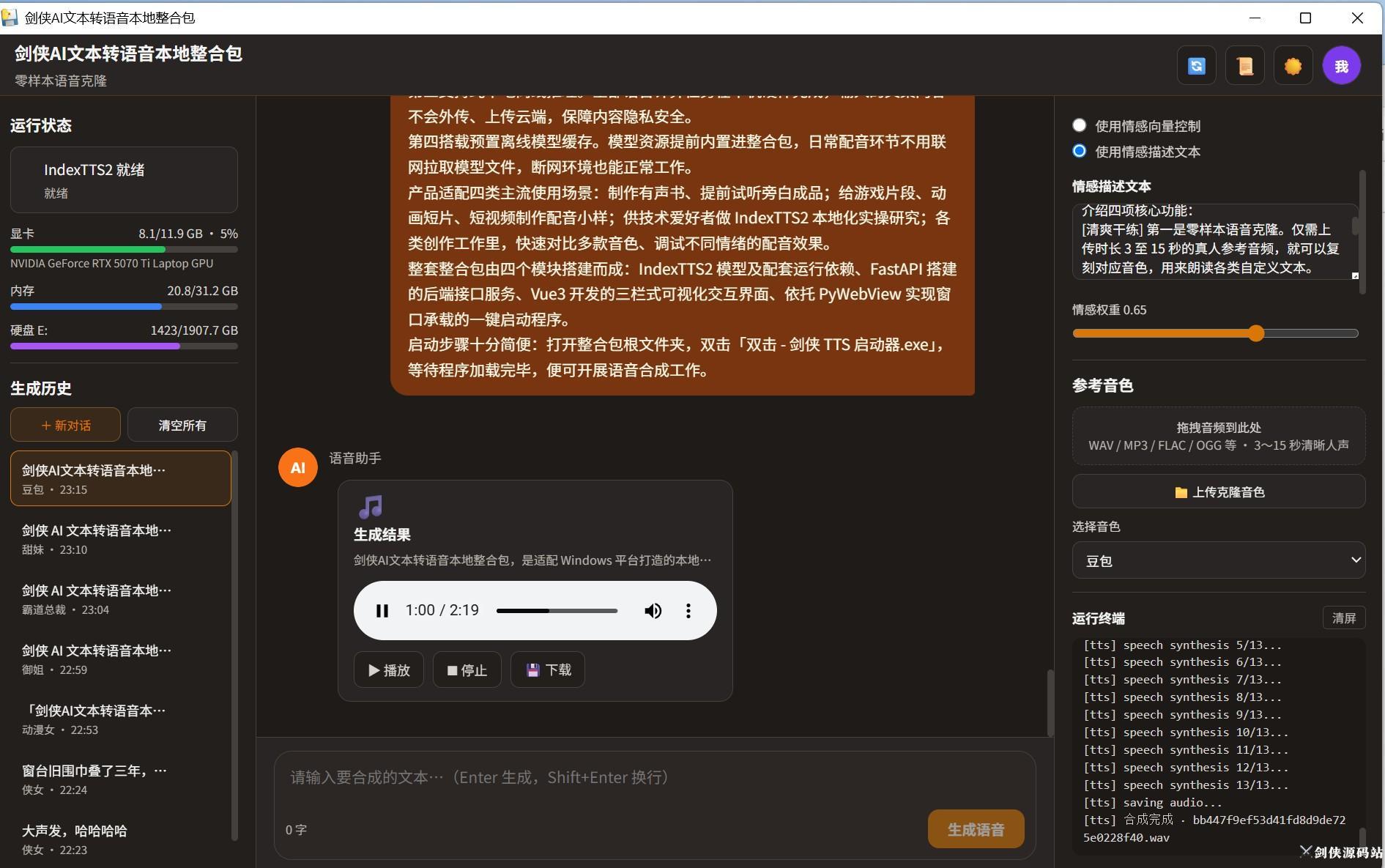Open history item 动漫女 22:53
The image size is (1385, 868).
click(x=121, y=719)
